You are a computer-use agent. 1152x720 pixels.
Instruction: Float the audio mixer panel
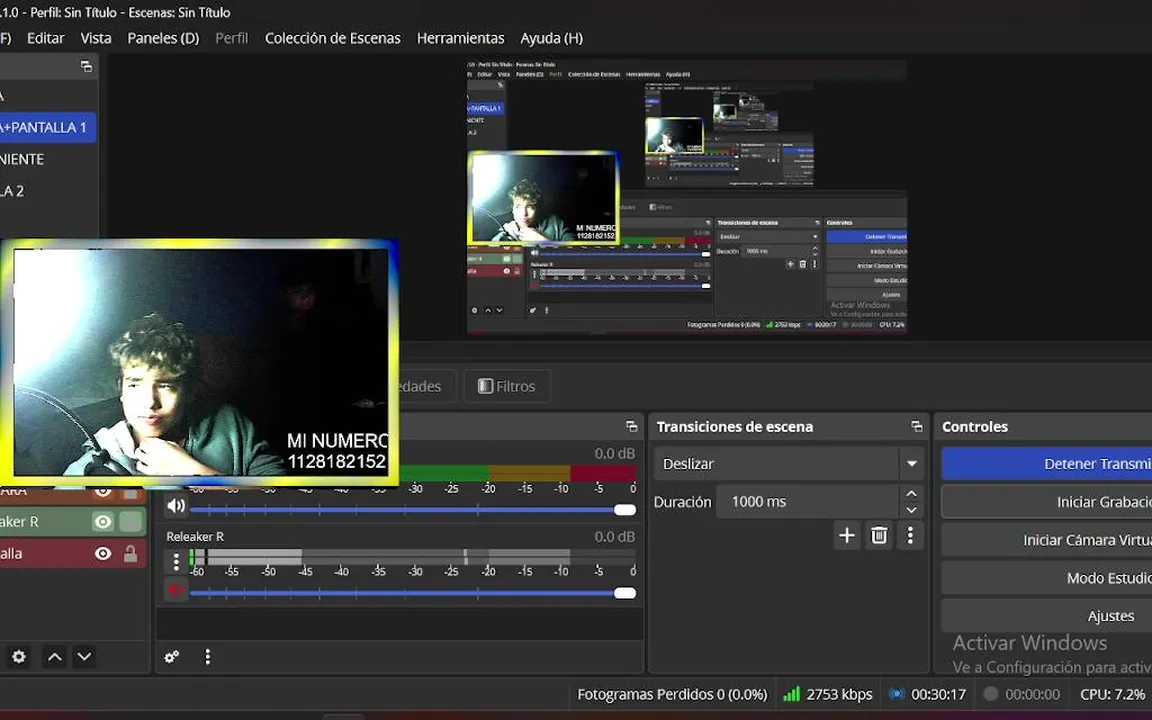(x=631, y=426)
